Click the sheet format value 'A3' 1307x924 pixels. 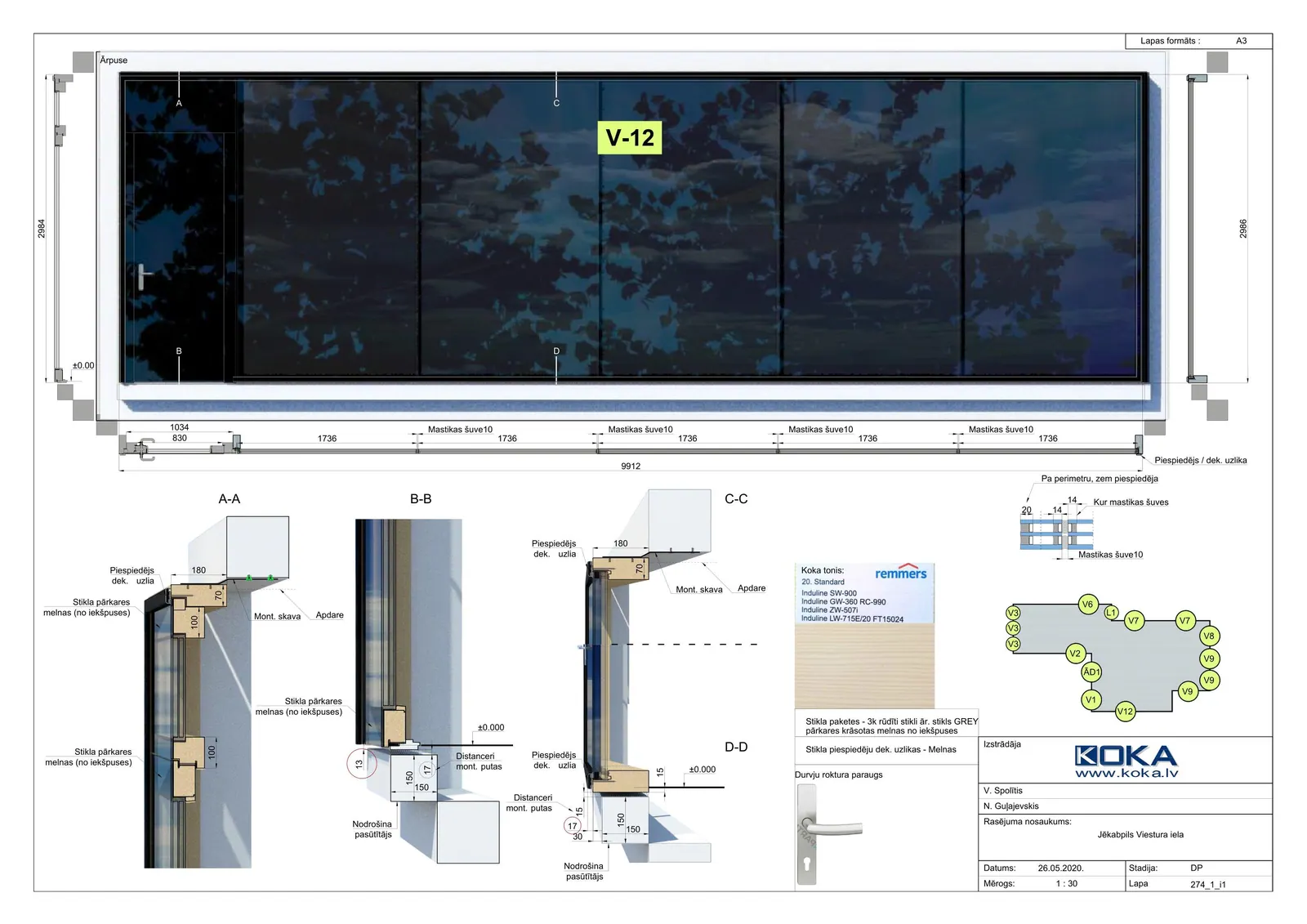click(1241, 41)
